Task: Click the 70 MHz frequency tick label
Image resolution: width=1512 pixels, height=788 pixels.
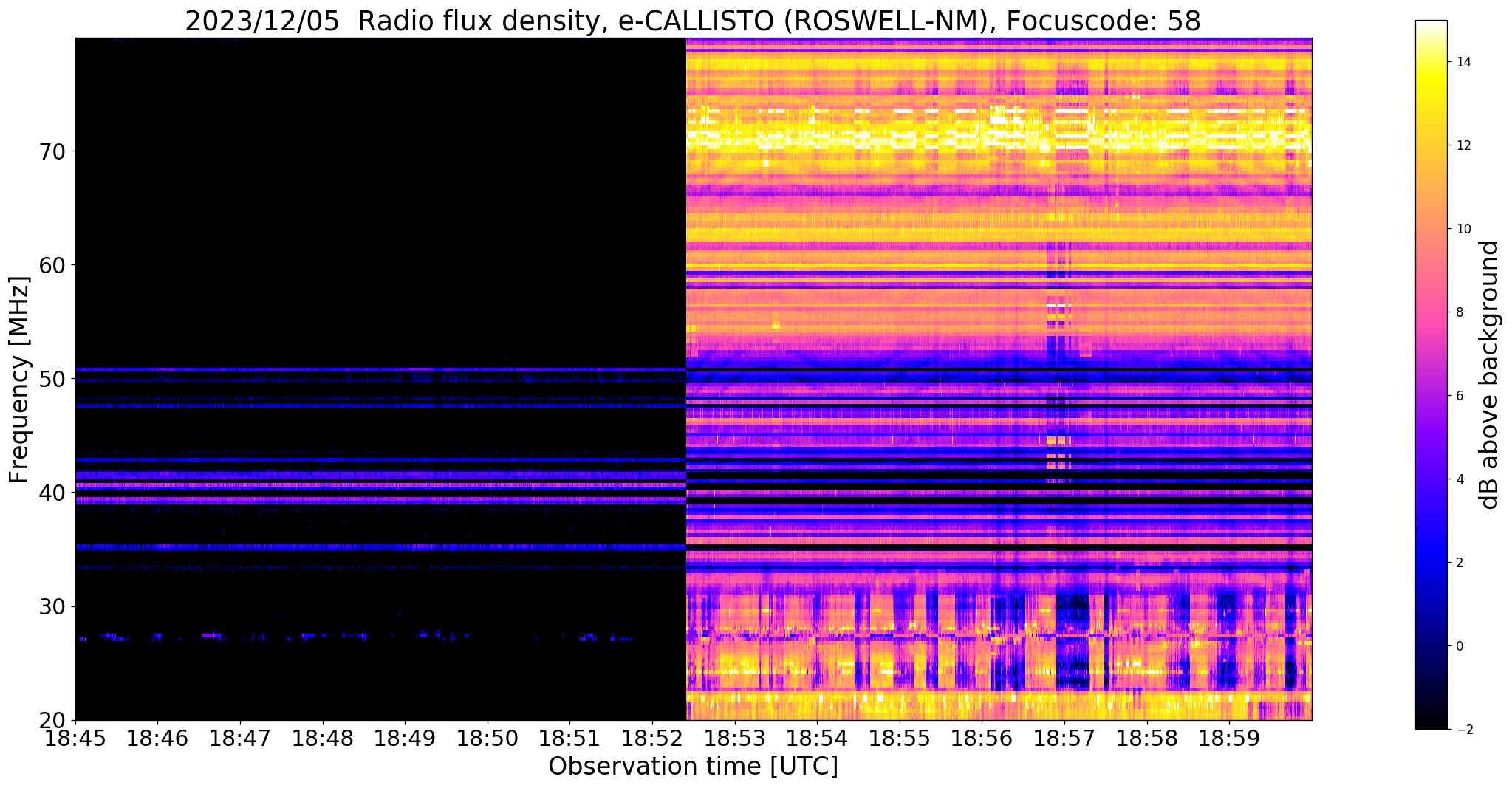Action: pyautogui.click(x=52, y=151)
